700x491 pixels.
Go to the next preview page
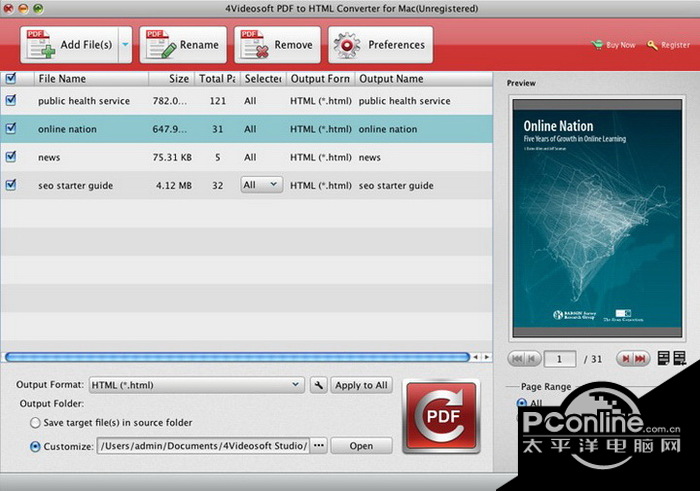(x=625, y=358)
